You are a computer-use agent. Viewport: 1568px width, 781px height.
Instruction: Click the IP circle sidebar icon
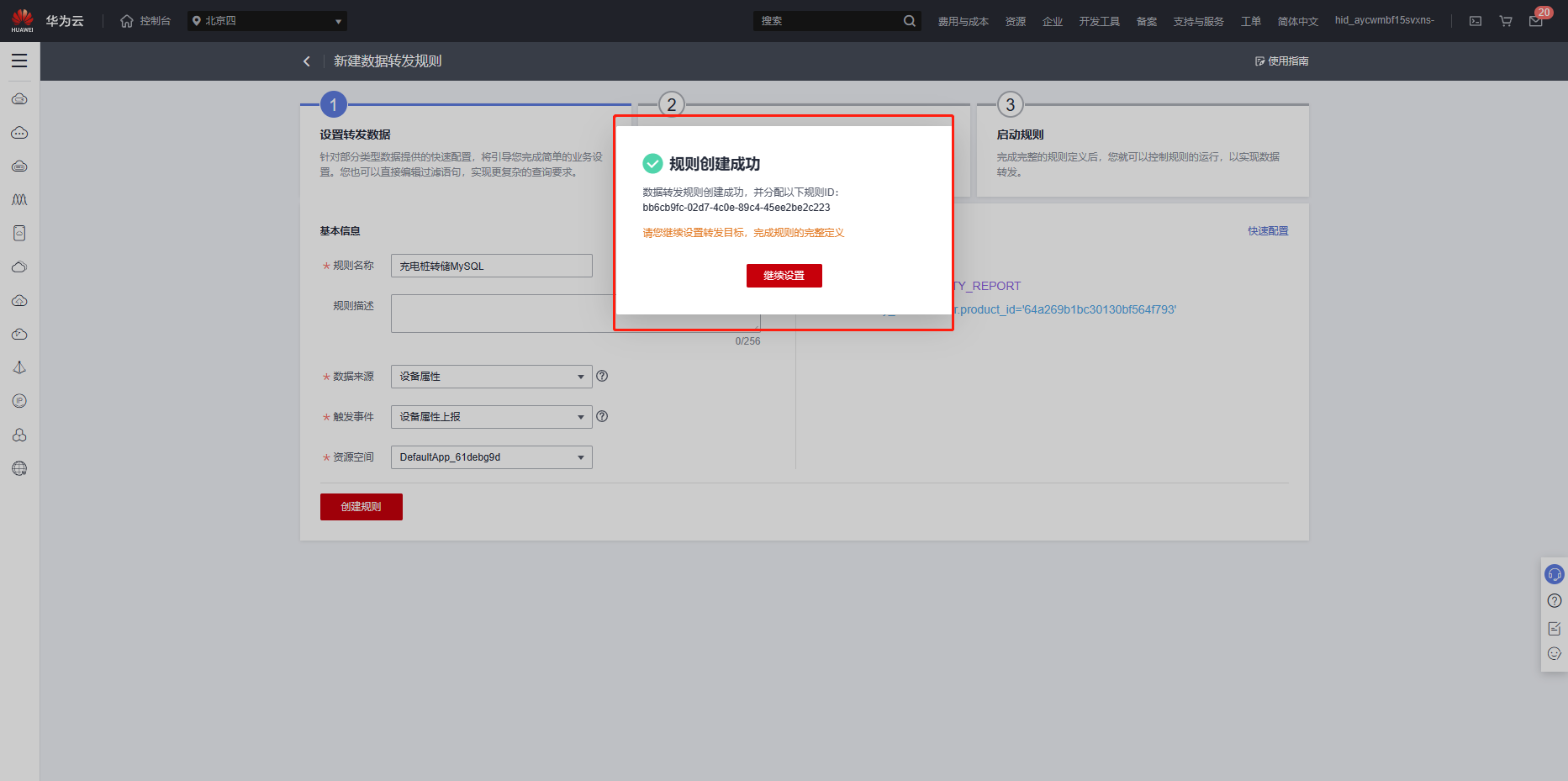(19, 401)
